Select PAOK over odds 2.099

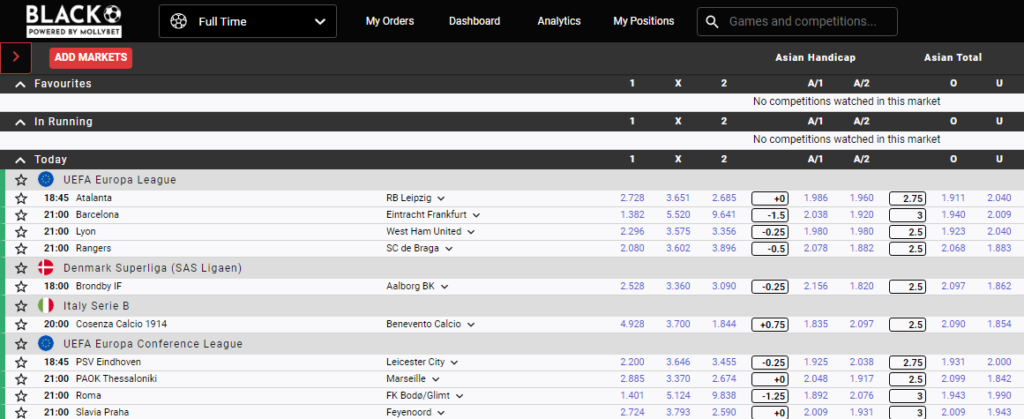(953, 379)
